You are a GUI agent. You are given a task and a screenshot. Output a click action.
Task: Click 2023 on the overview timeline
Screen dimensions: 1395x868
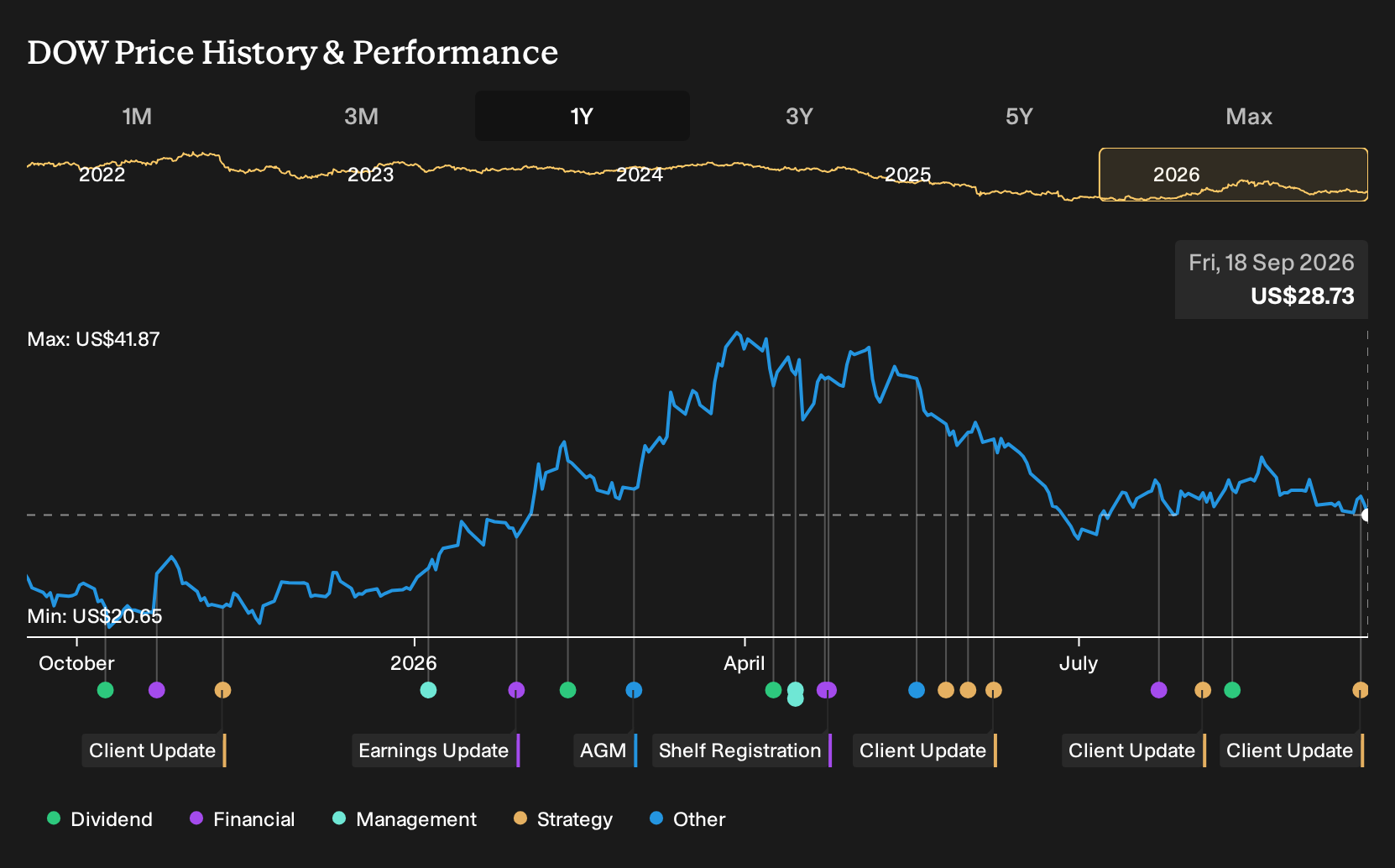[x=370, y=175]
